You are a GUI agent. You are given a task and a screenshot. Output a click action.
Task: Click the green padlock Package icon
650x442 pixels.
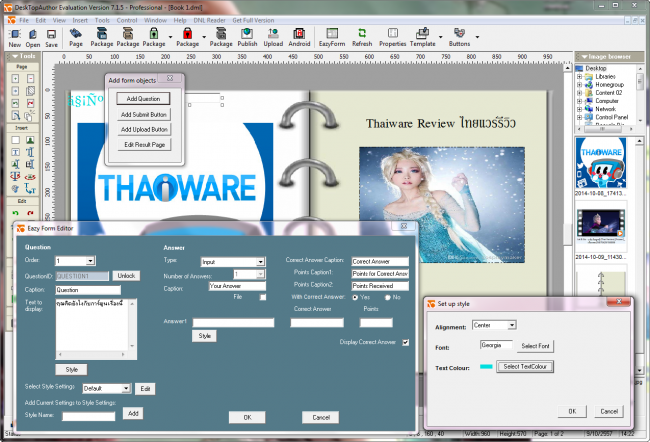coord(154,37)
